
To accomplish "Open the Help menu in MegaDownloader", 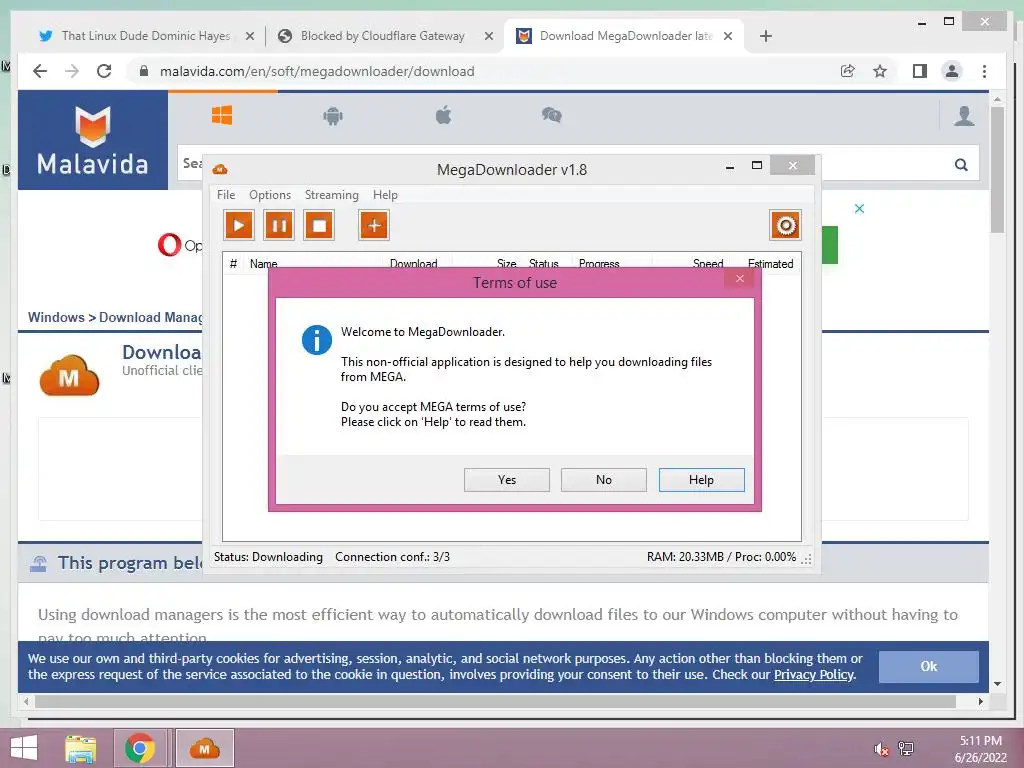I will coord(385,195).
